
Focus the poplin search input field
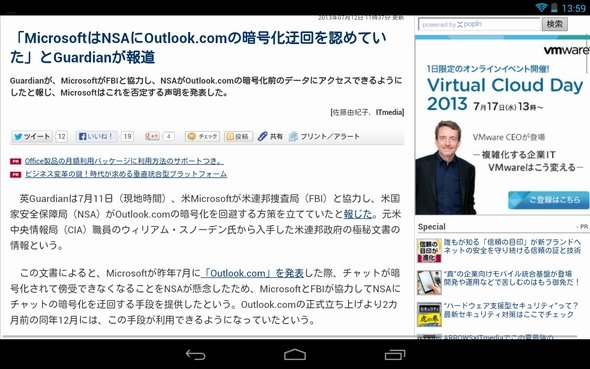pos(479,24)
